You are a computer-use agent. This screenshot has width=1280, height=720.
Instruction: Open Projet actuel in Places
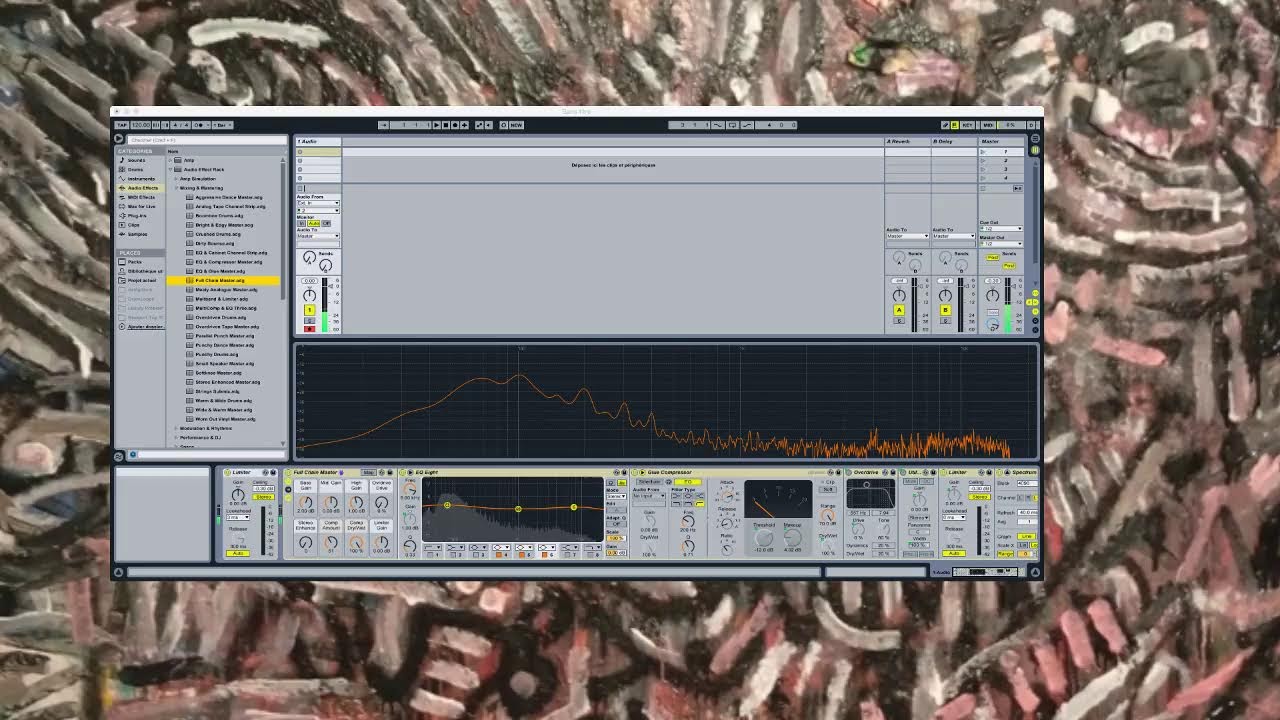click(140, 280)
